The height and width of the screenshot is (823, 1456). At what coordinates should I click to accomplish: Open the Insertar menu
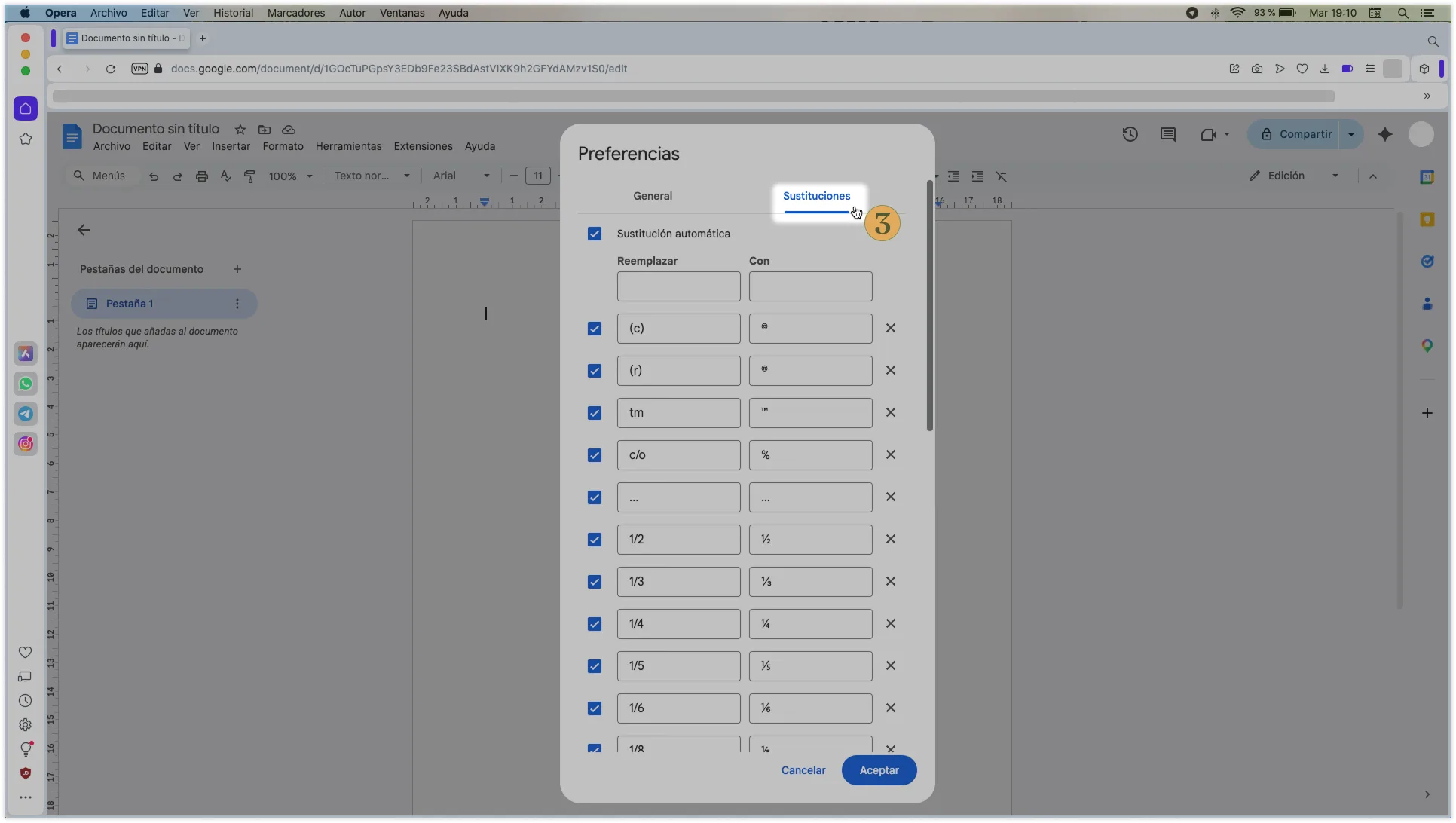231,146
